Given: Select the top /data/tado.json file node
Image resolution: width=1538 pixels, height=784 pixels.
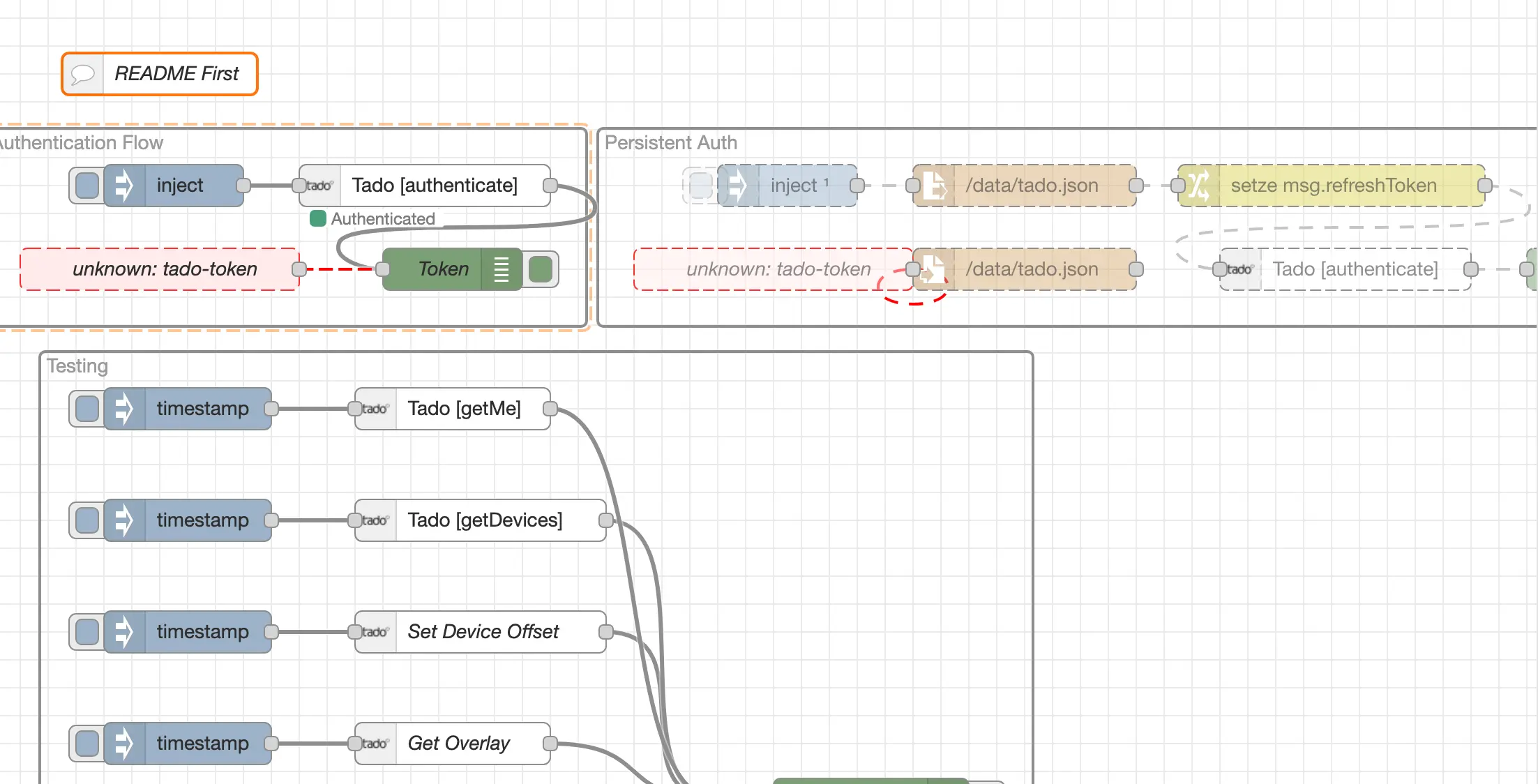Looking at the screenshot, I should pos(1025,186).
